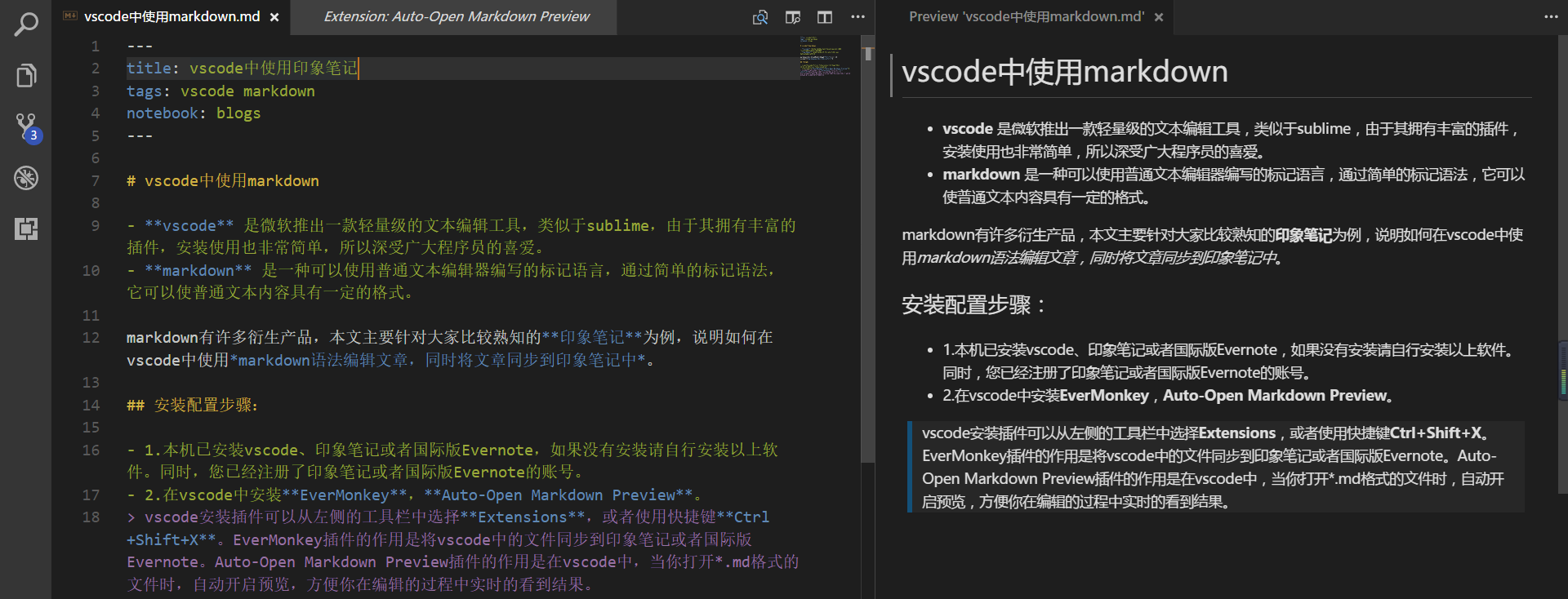Click the '**markdown**' bullet line in editor
1568x599 pixels.
point(451,281)
